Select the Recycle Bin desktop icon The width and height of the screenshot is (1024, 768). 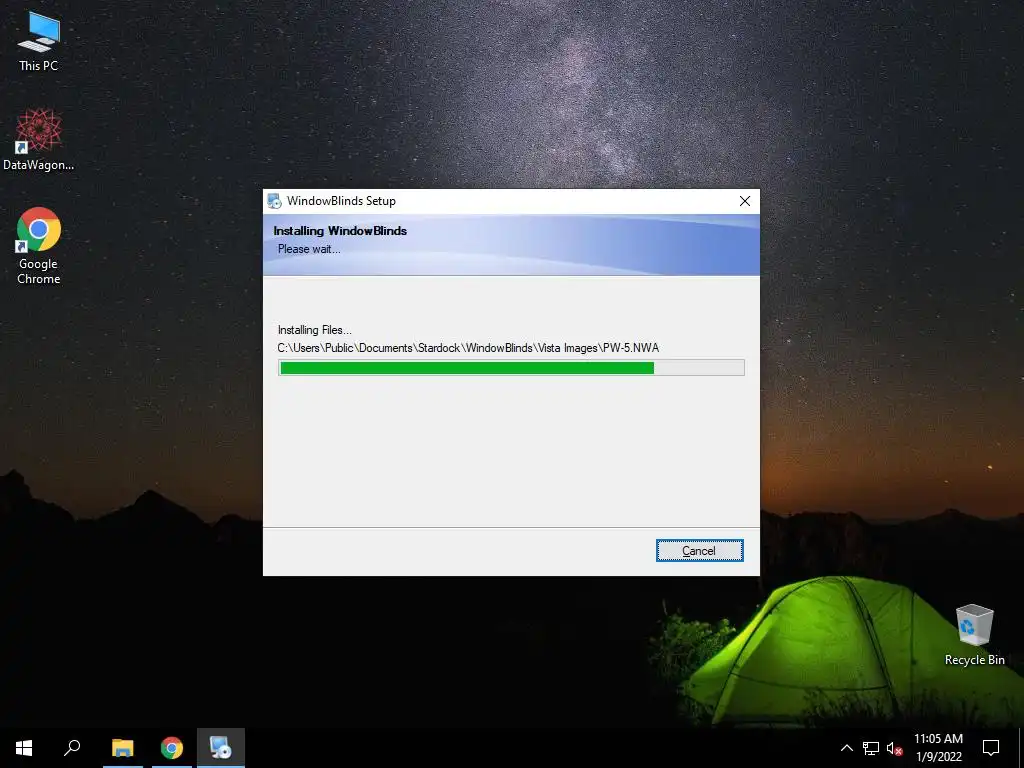pyautogui.click(x=974, y=635)
